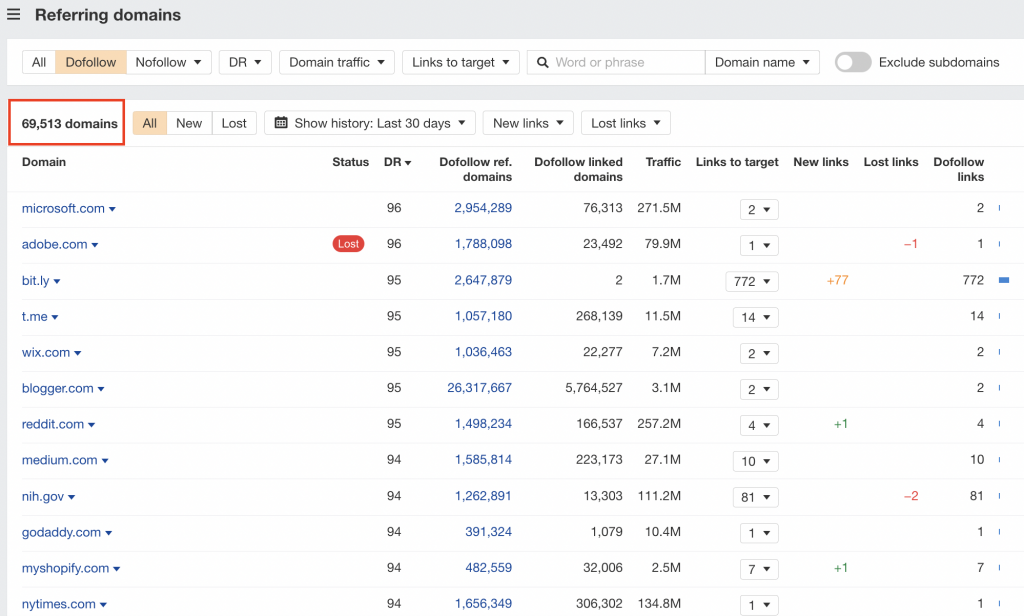
Task: Click the blue bar for bit.ly
Action: click(x=1004, y=280)
